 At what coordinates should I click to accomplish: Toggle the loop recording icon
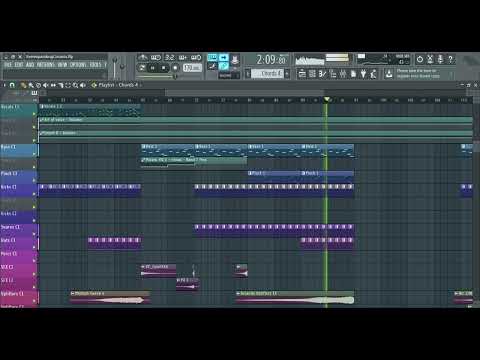click(196, 57)
